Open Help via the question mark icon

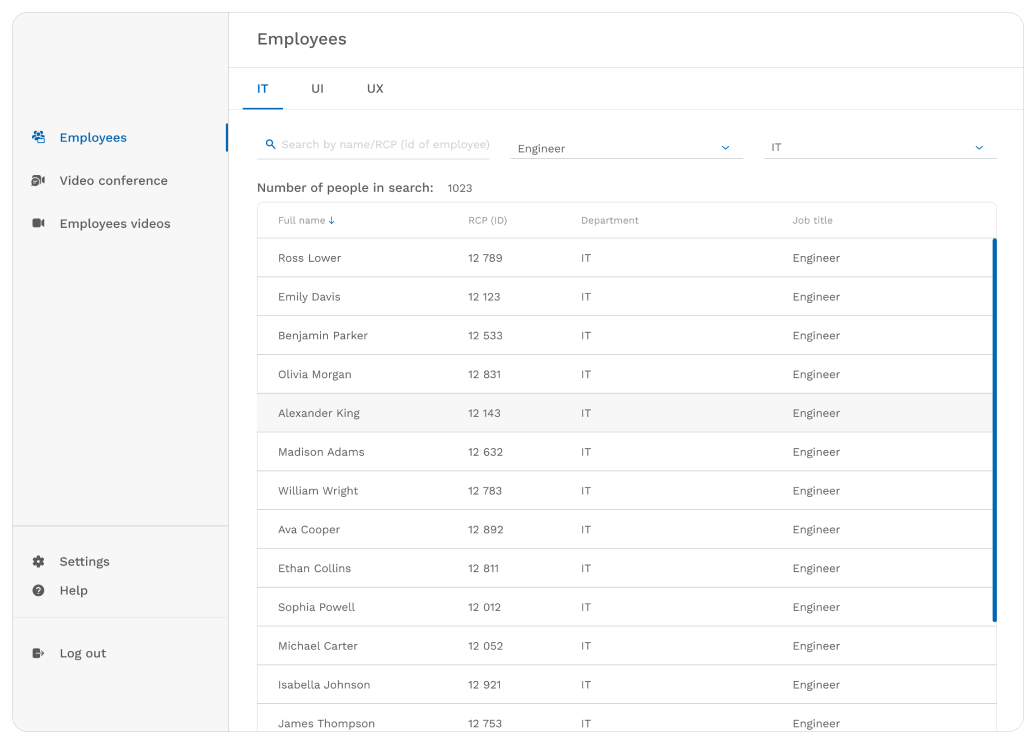38,590
